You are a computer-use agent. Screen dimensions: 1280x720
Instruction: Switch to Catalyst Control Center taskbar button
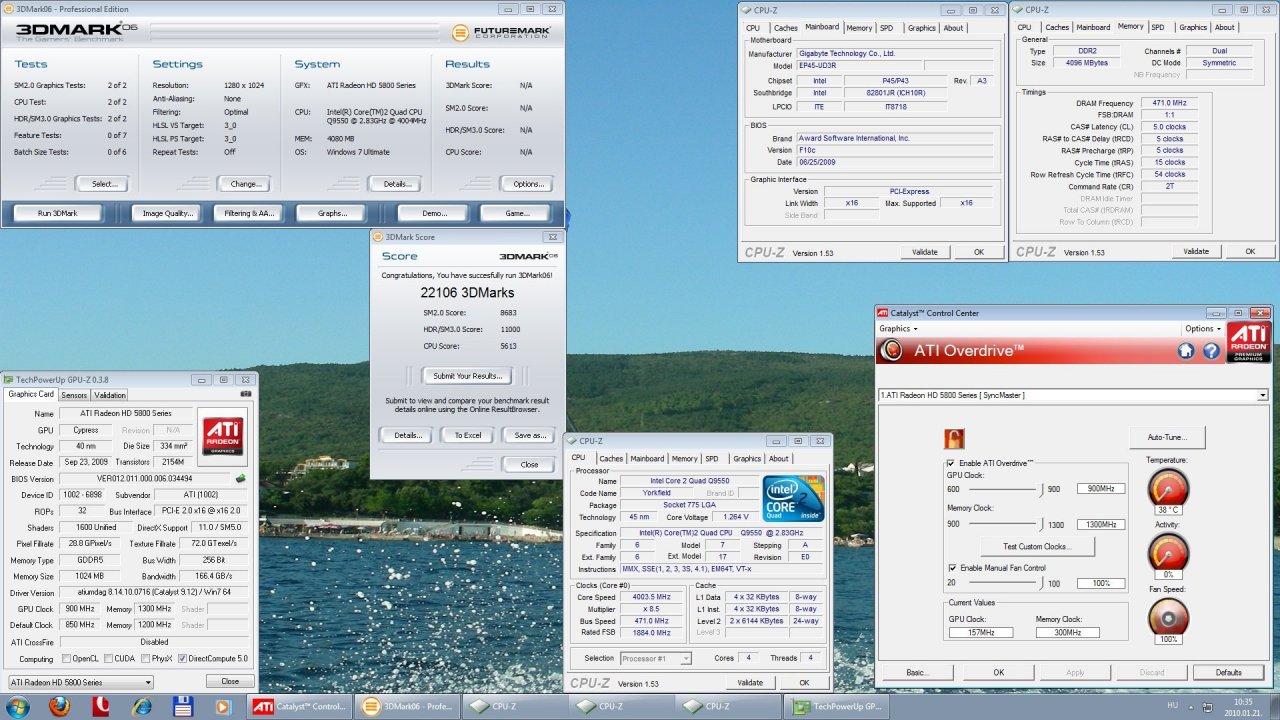coord(298,706)
